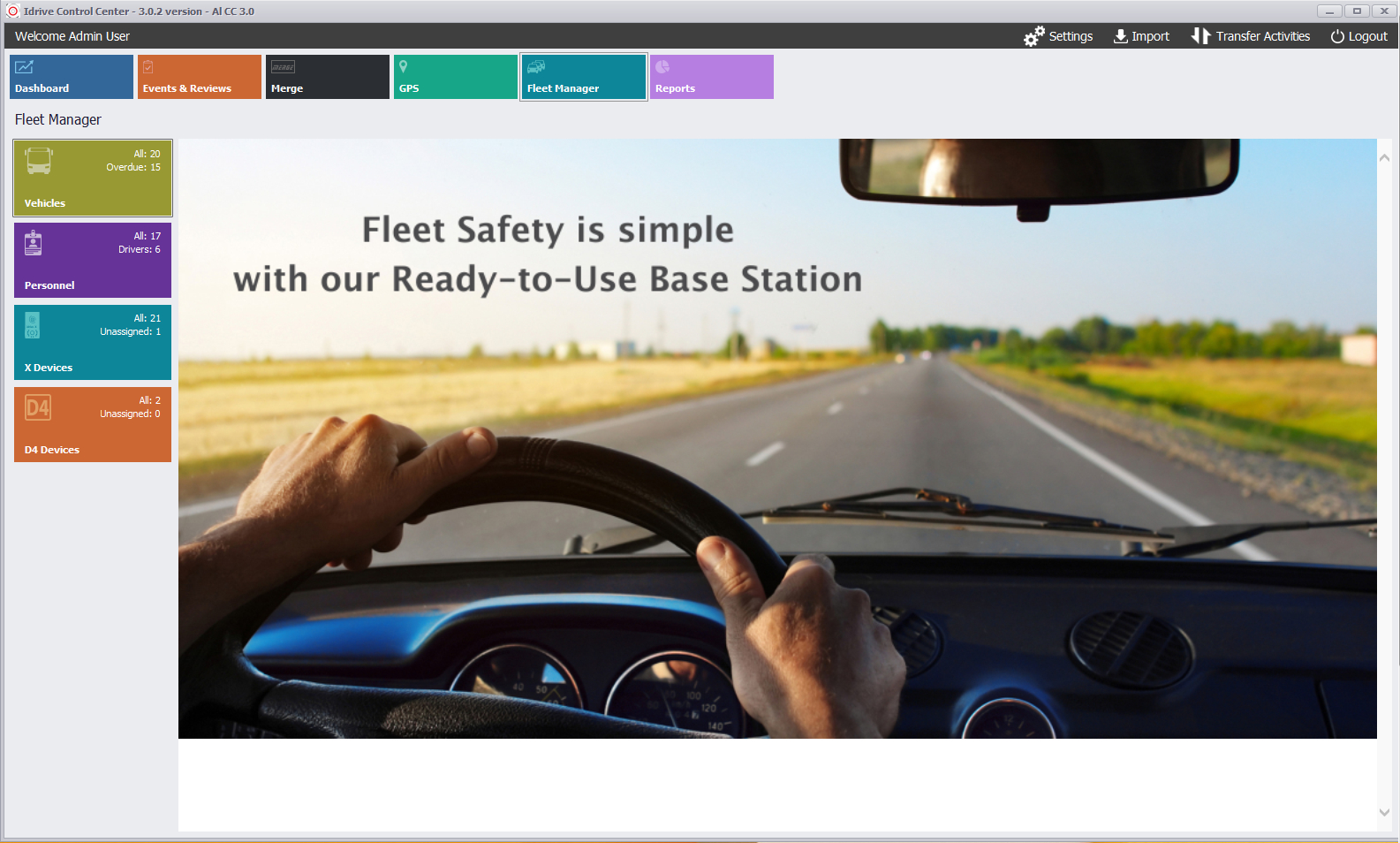Image resolution: width=1400 pixels, height=843 pixels.
Task: Click the Dashboard chart icon
Action: point(24,67)
